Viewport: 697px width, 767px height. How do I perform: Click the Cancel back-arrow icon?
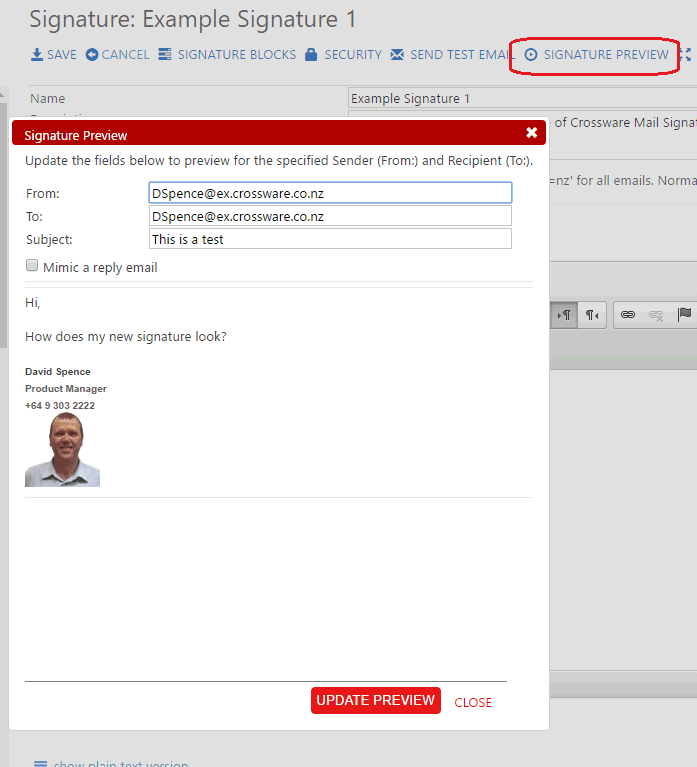[x=91, y=54]
